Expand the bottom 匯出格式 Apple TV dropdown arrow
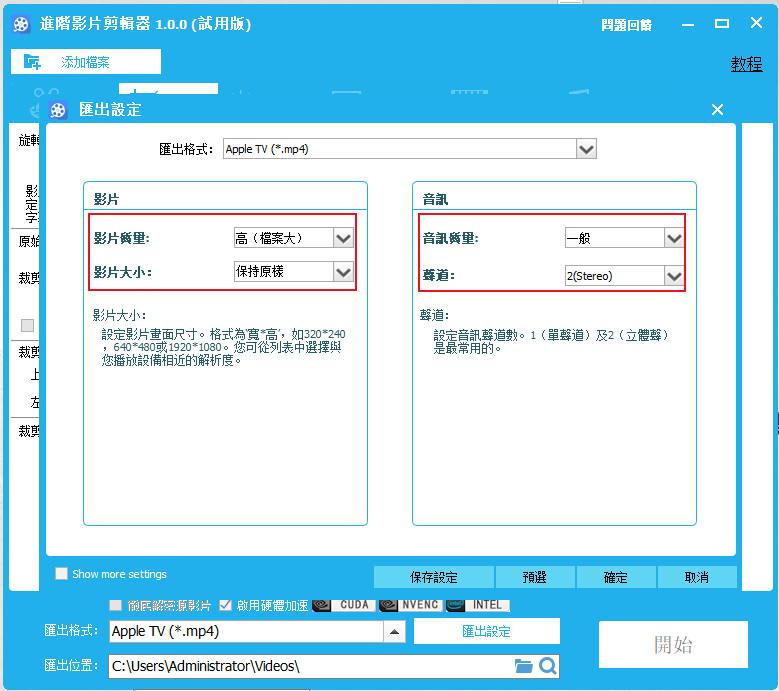Image resolution: width=779 pixels, height=691 pixels. tap(394, 631)
